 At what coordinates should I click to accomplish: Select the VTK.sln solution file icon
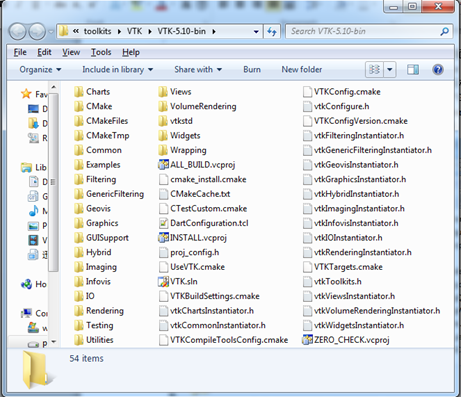tap(163, 282)
